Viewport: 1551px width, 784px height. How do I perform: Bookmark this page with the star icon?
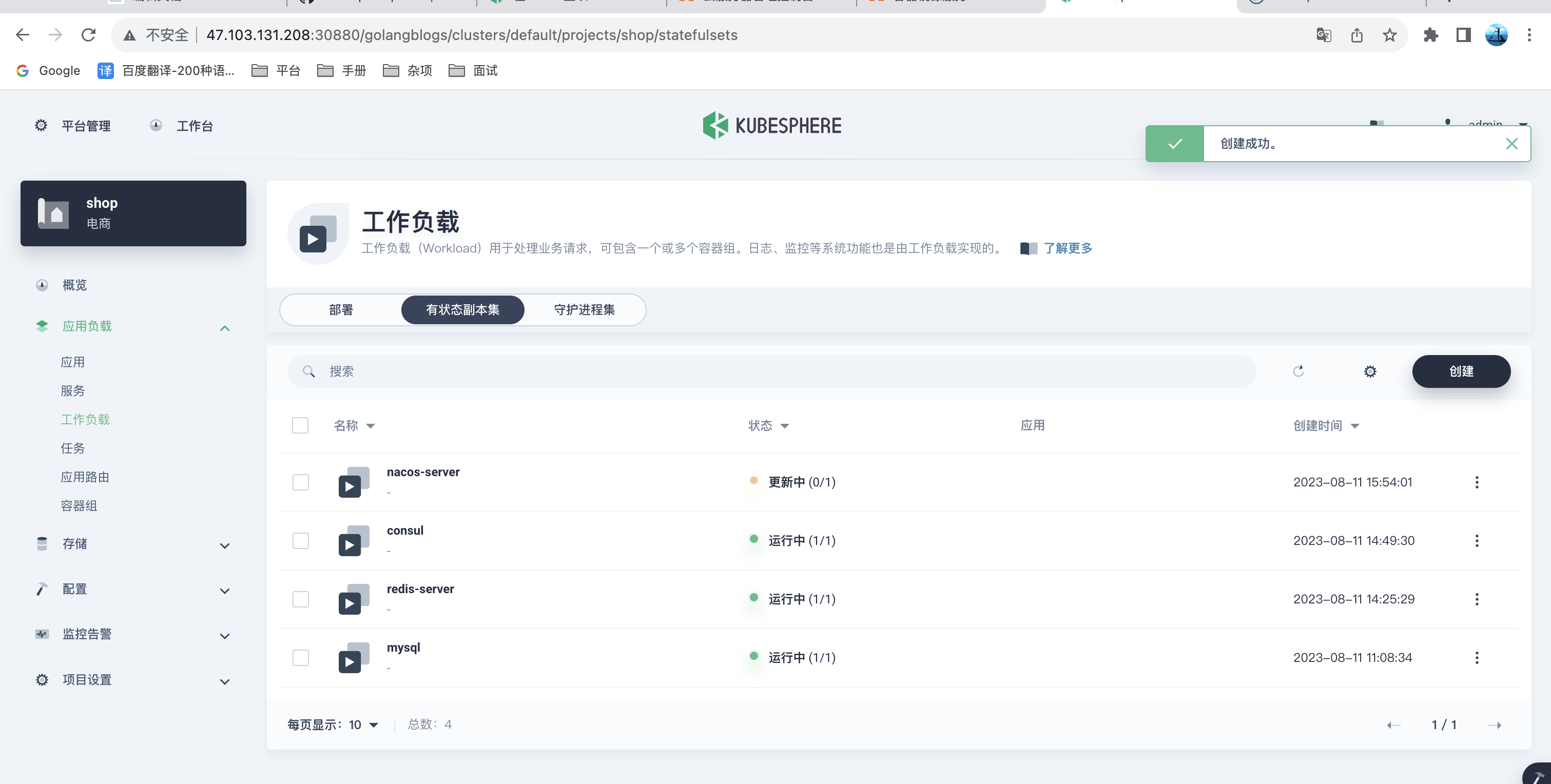1390,35
